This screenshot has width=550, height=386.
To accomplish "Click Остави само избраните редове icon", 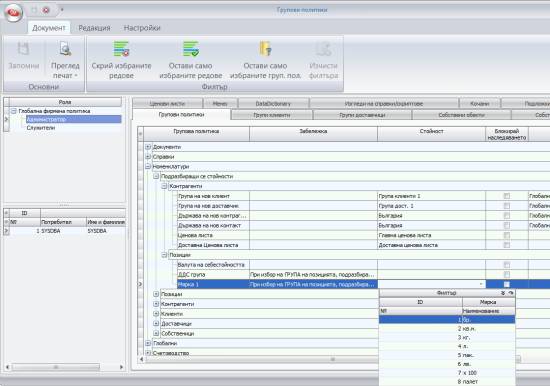I will (191, 49).
